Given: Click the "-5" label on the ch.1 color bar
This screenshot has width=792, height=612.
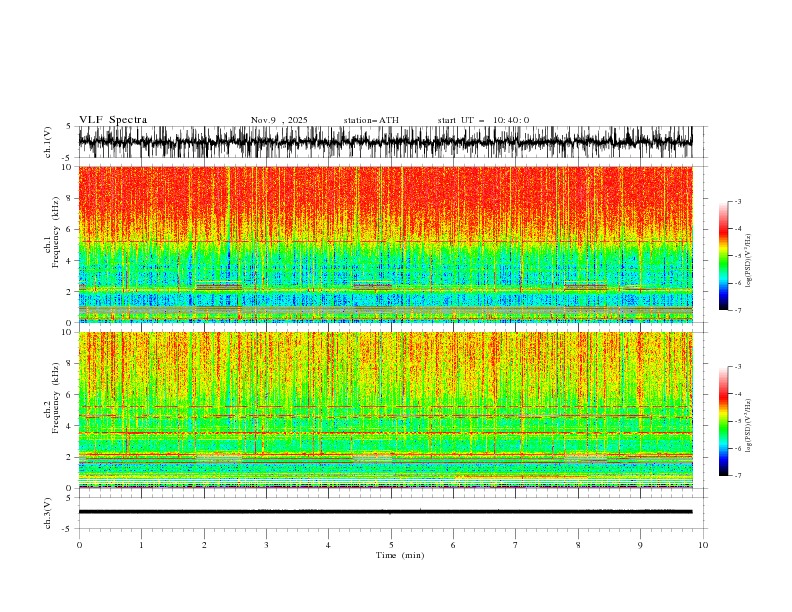Looking at the screenshot, I should coord(737,256).
